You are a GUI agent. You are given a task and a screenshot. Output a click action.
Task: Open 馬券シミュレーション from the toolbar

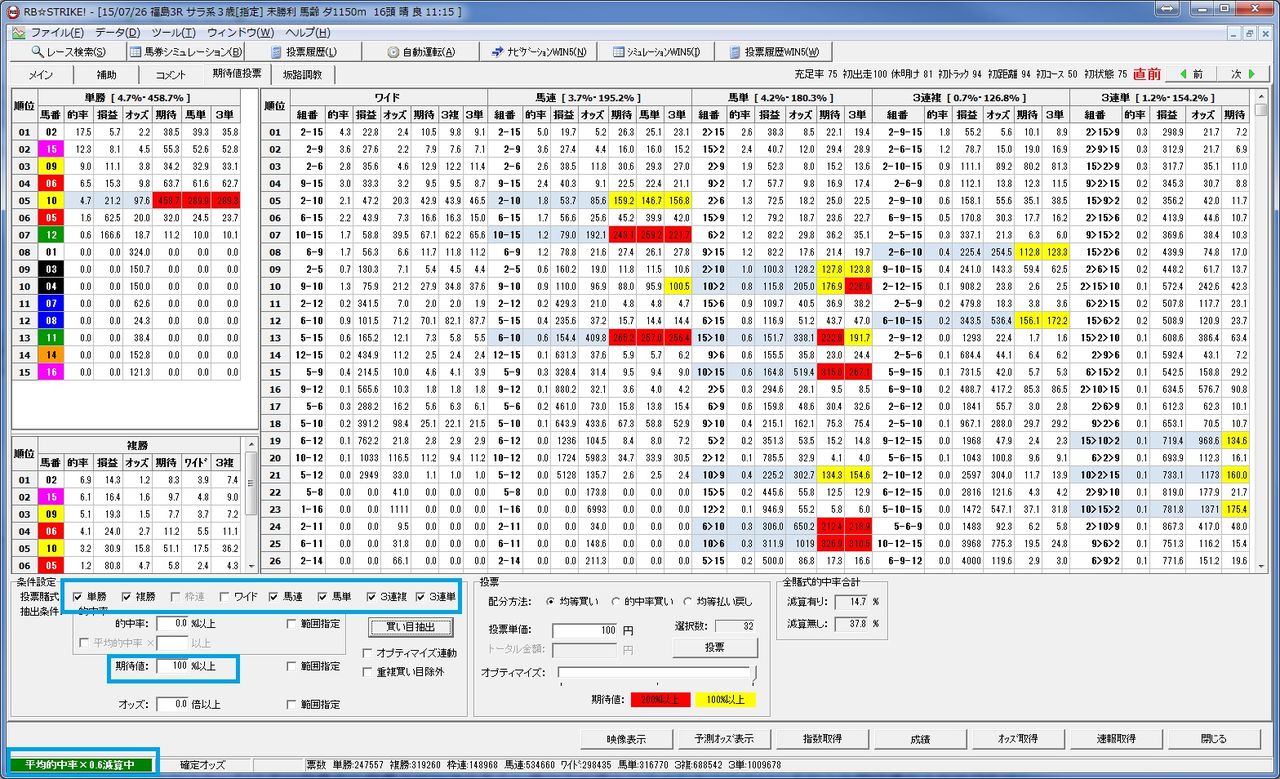coord(185,52)
